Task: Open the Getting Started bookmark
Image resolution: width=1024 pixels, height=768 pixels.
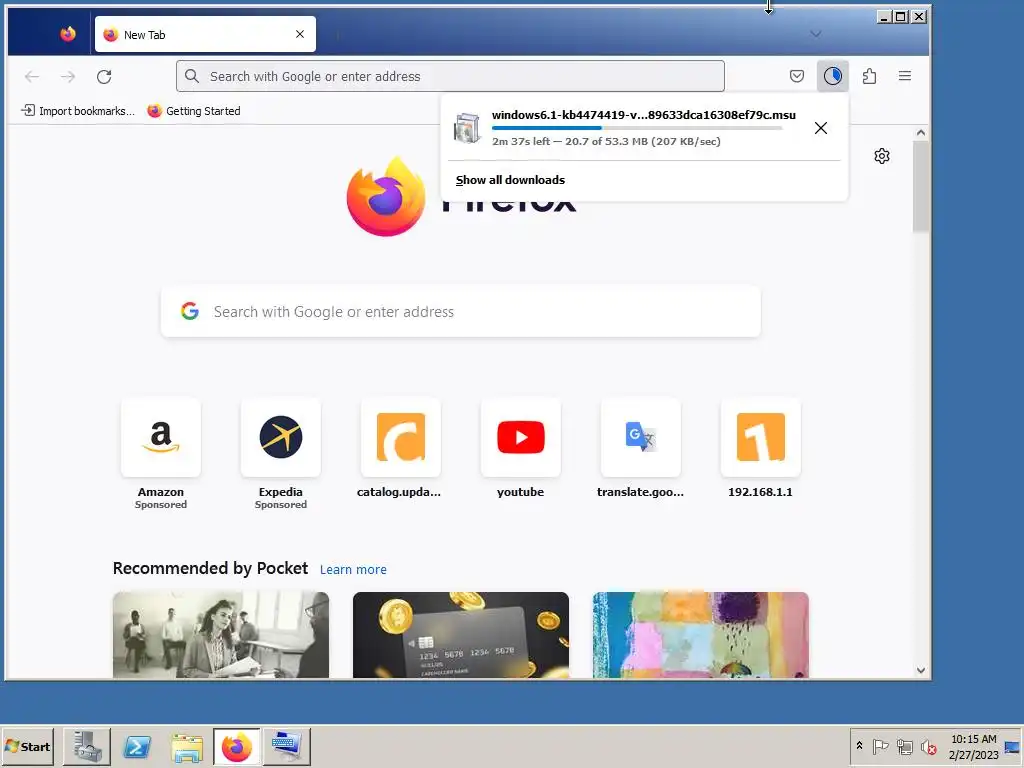Action: click(x=194, y=111)
